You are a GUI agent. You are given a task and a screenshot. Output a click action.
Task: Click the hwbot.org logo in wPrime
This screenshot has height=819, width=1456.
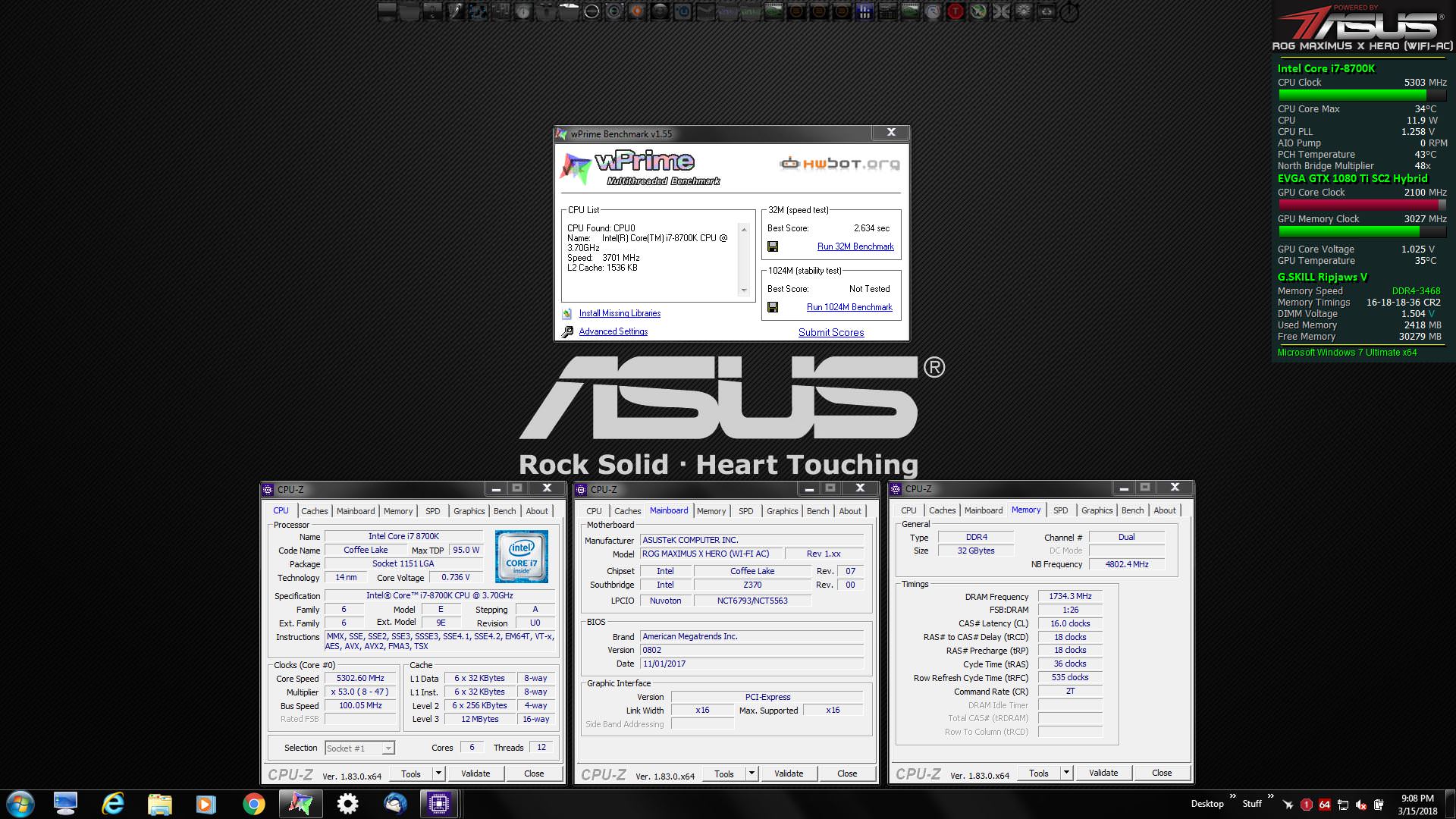(839, 163)
